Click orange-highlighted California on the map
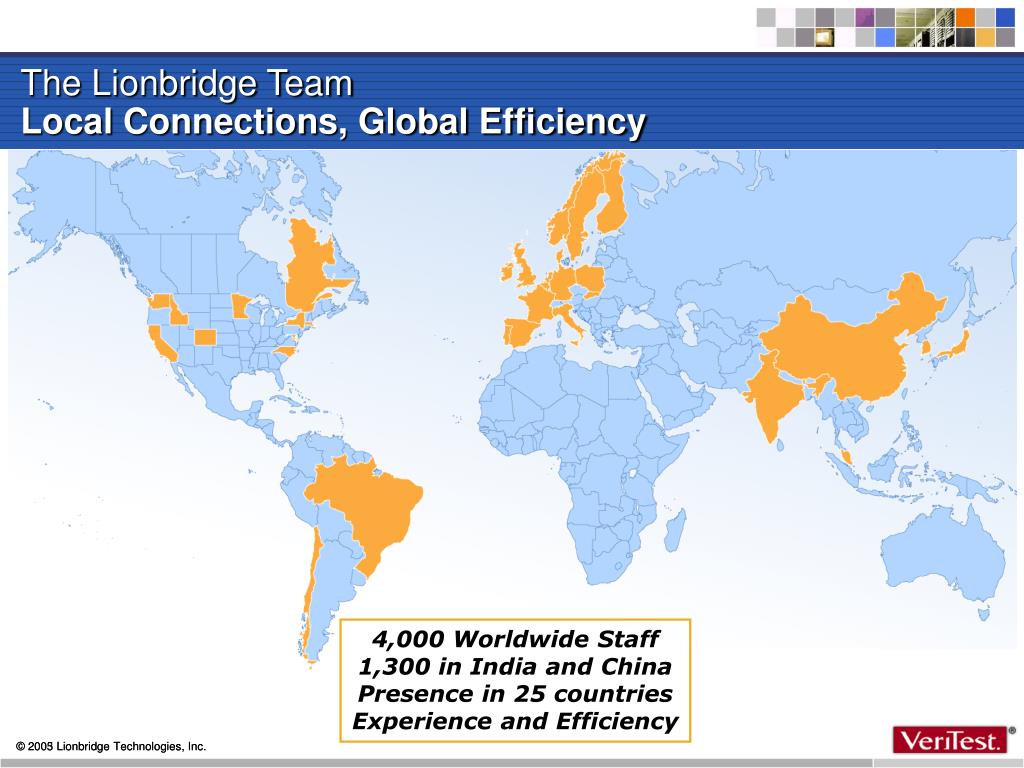Screen dimensions: 1024x768 (x=161, y=342)
